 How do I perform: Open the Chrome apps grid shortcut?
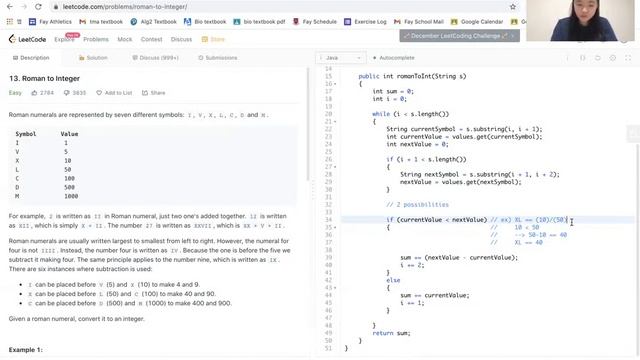pyautogui.click(x=9, y=22)
